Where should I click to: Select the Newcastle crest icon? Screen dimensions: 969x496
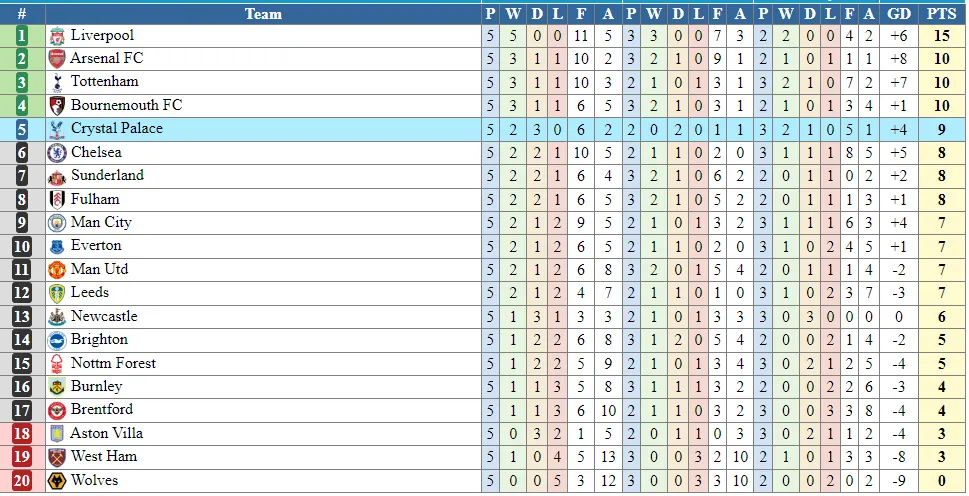(x=57, y=317)
